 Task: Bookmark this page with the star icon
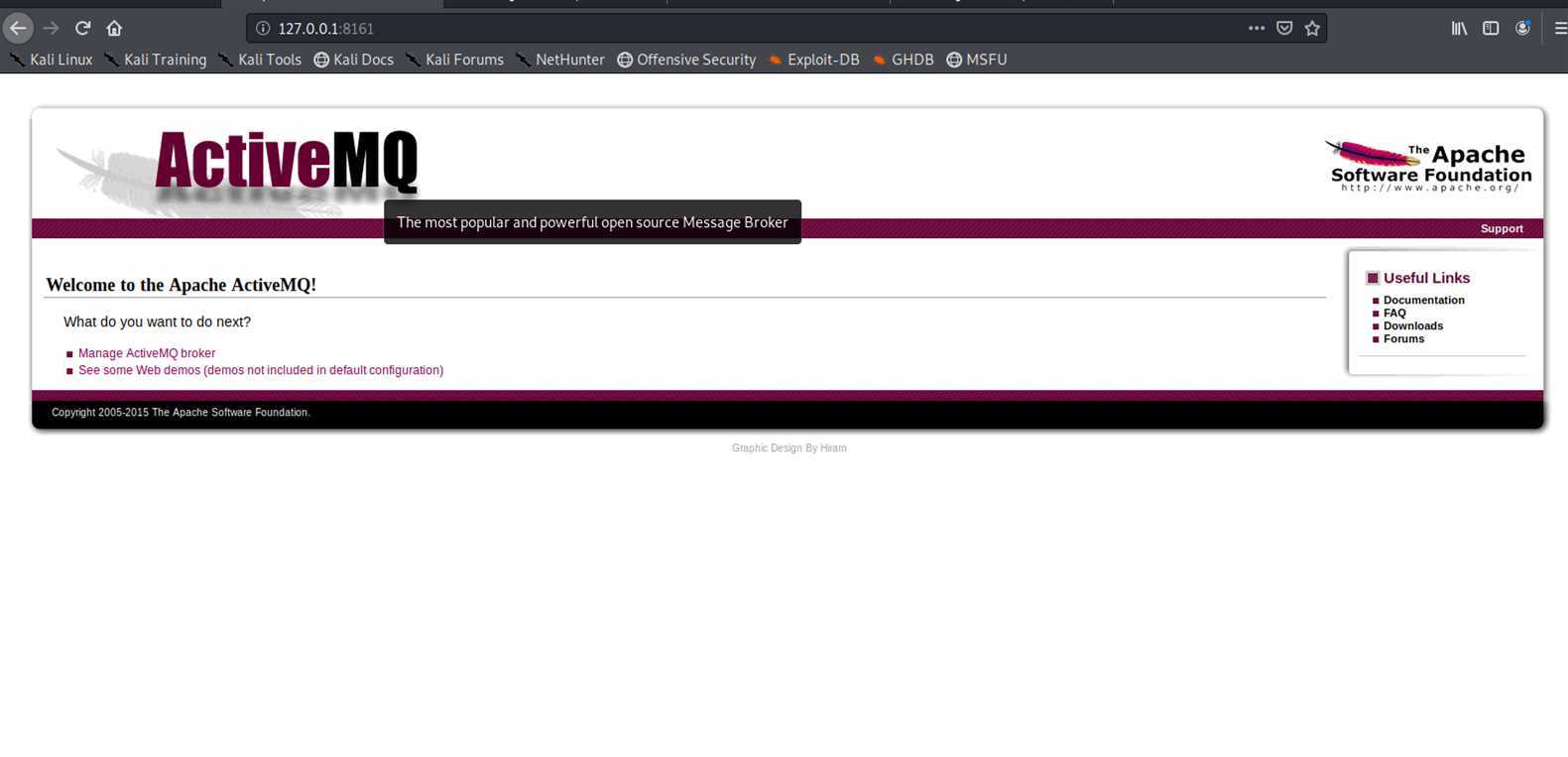1312,28
